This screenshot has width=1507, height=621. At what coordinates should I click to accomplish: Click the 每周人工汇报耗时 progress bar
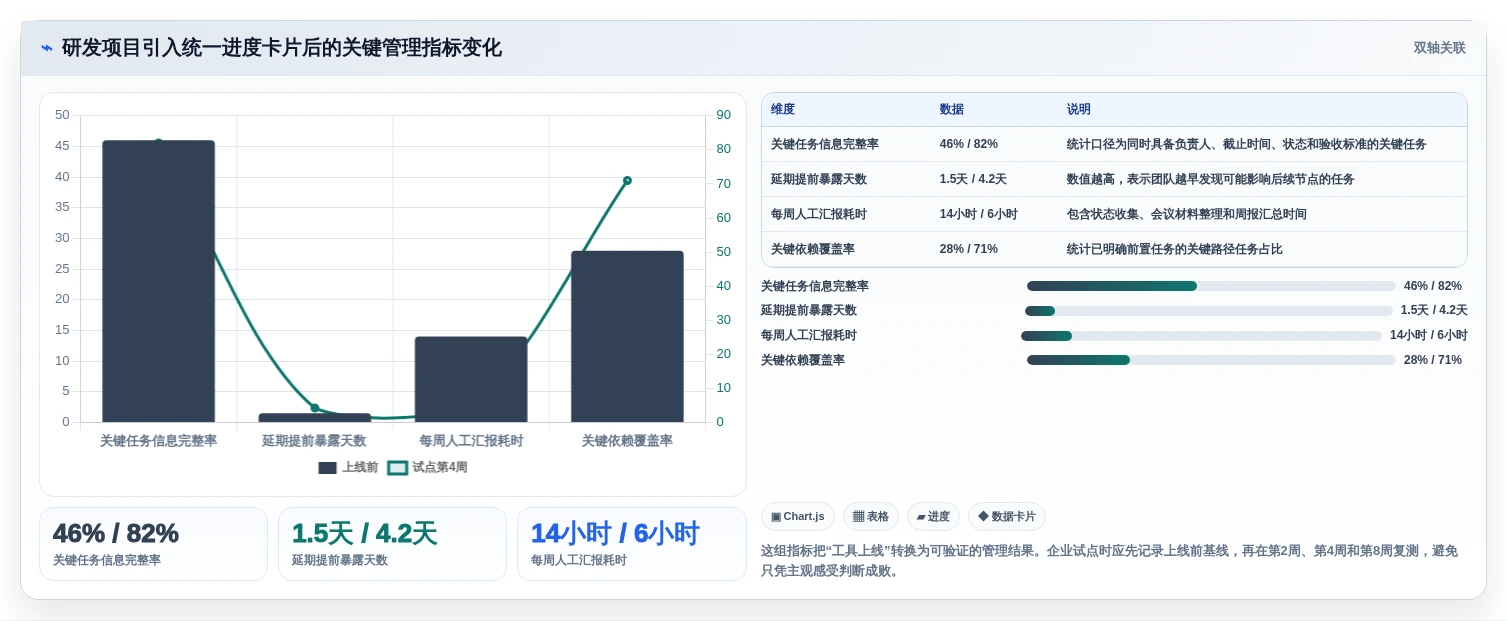[1202, 336]
